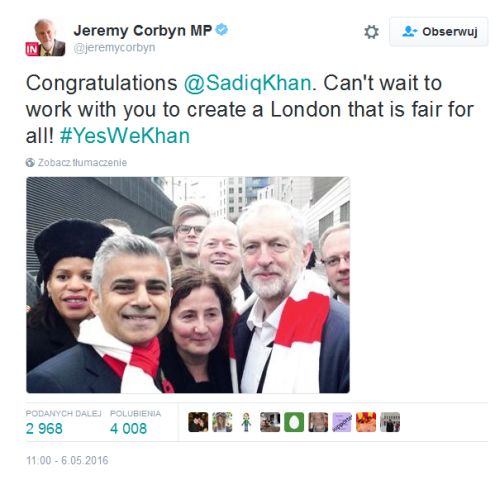Open the @jeremycorbyn handle link

114,48
